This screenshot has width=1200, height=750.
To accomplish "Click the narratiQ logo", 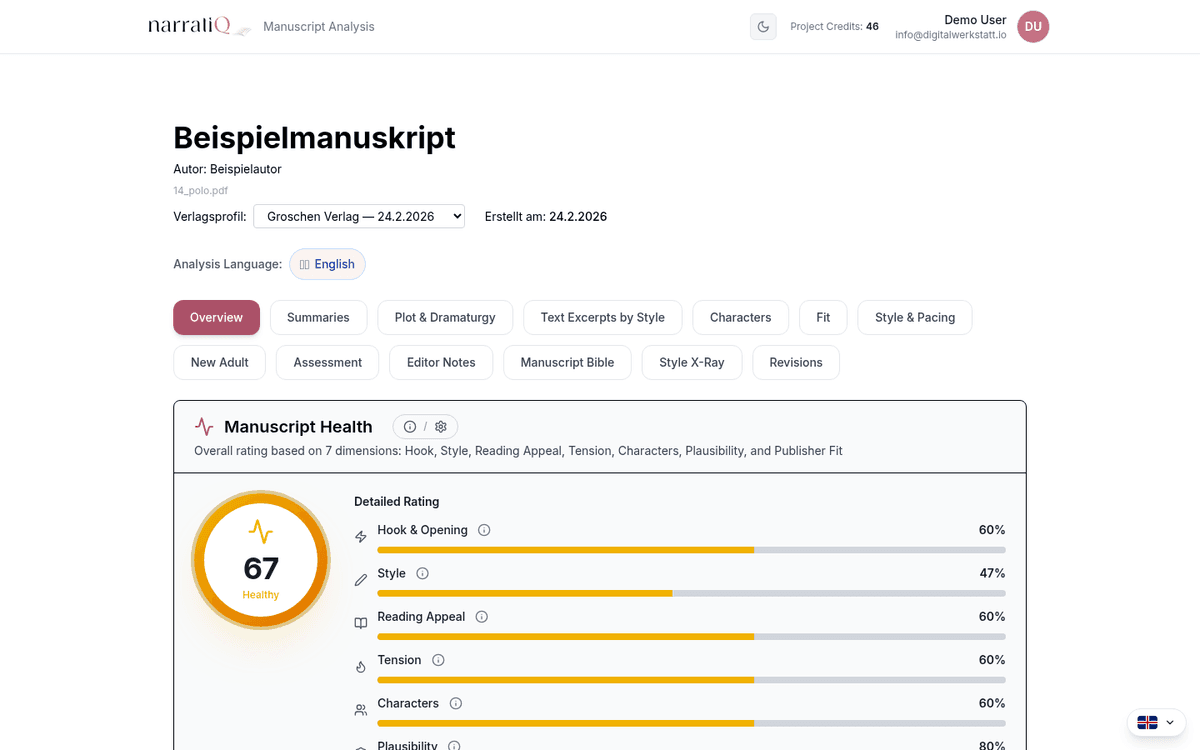I will click(193, 25).
